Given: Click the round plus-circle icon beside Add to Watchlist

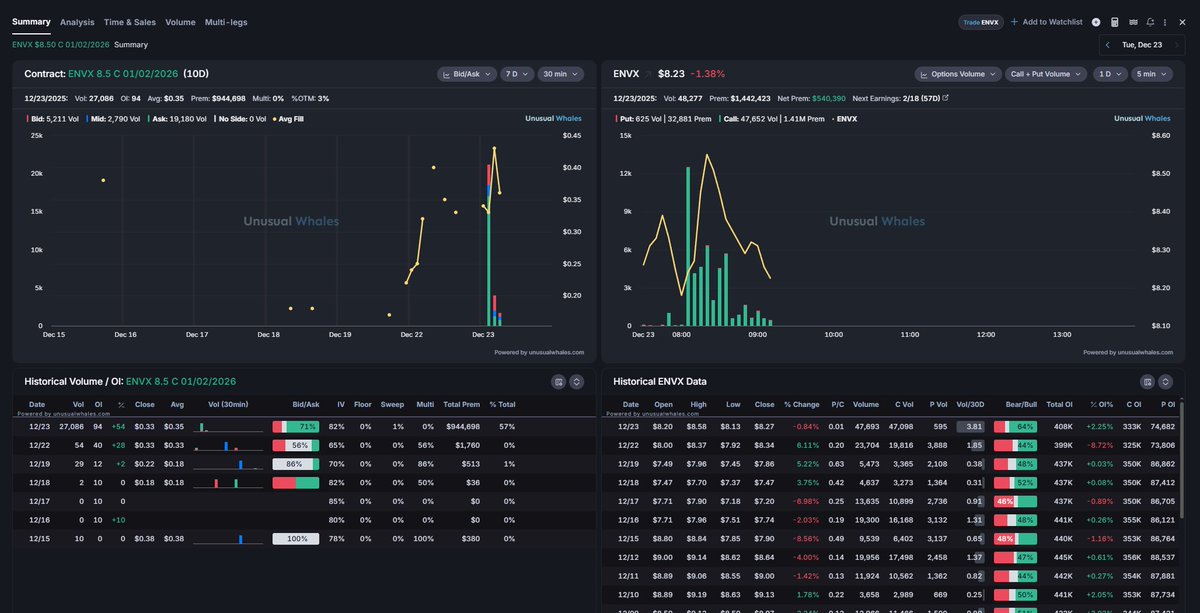Looking at the screenshot, I should (1096, 22).
